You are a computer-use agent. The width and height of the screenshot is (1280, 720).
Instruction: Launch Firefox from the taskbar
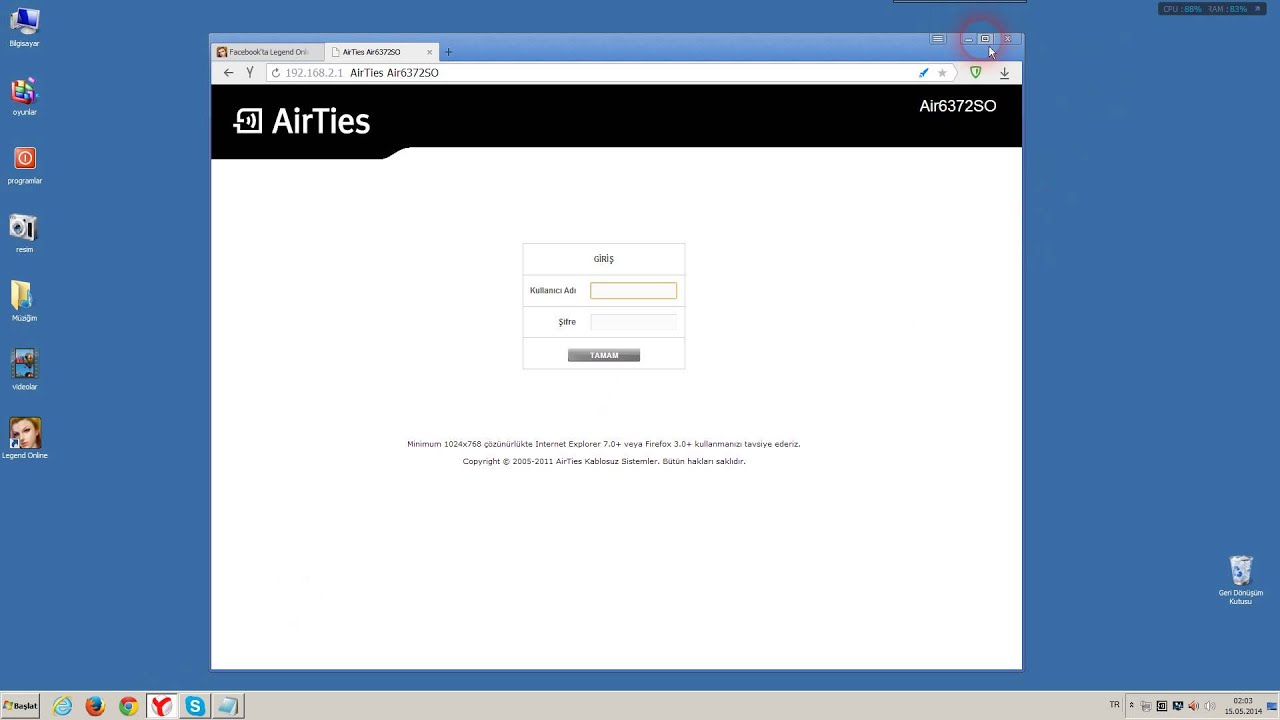tap(95, 706)
